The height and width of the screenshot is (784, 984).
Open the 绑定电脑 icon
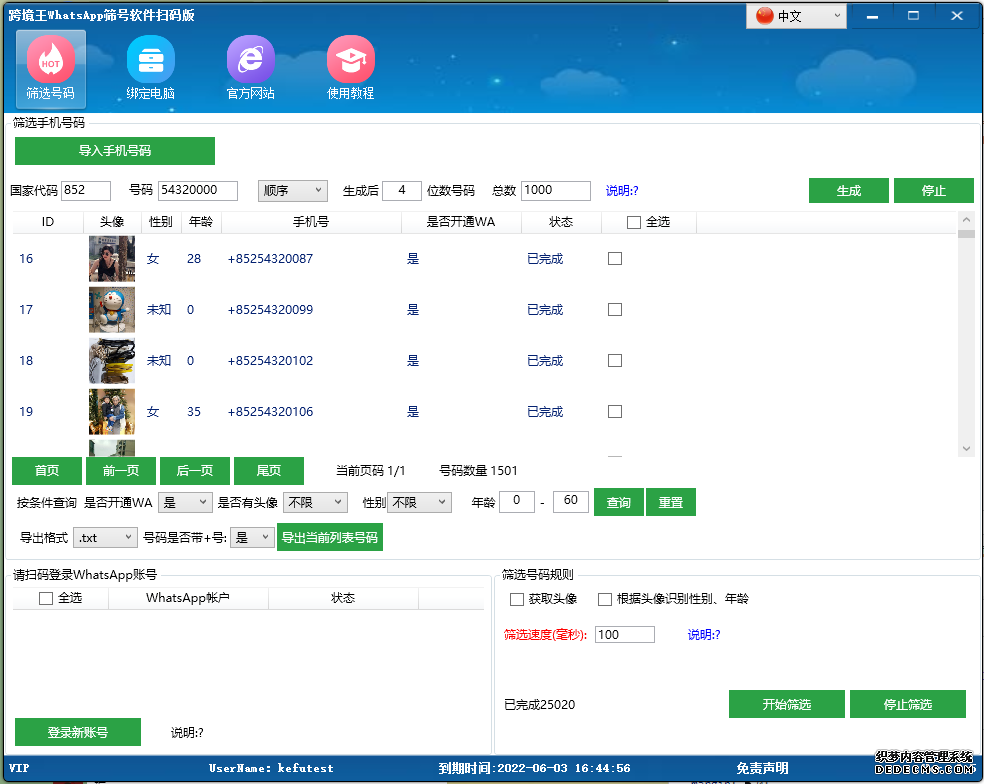click(151, 68)
